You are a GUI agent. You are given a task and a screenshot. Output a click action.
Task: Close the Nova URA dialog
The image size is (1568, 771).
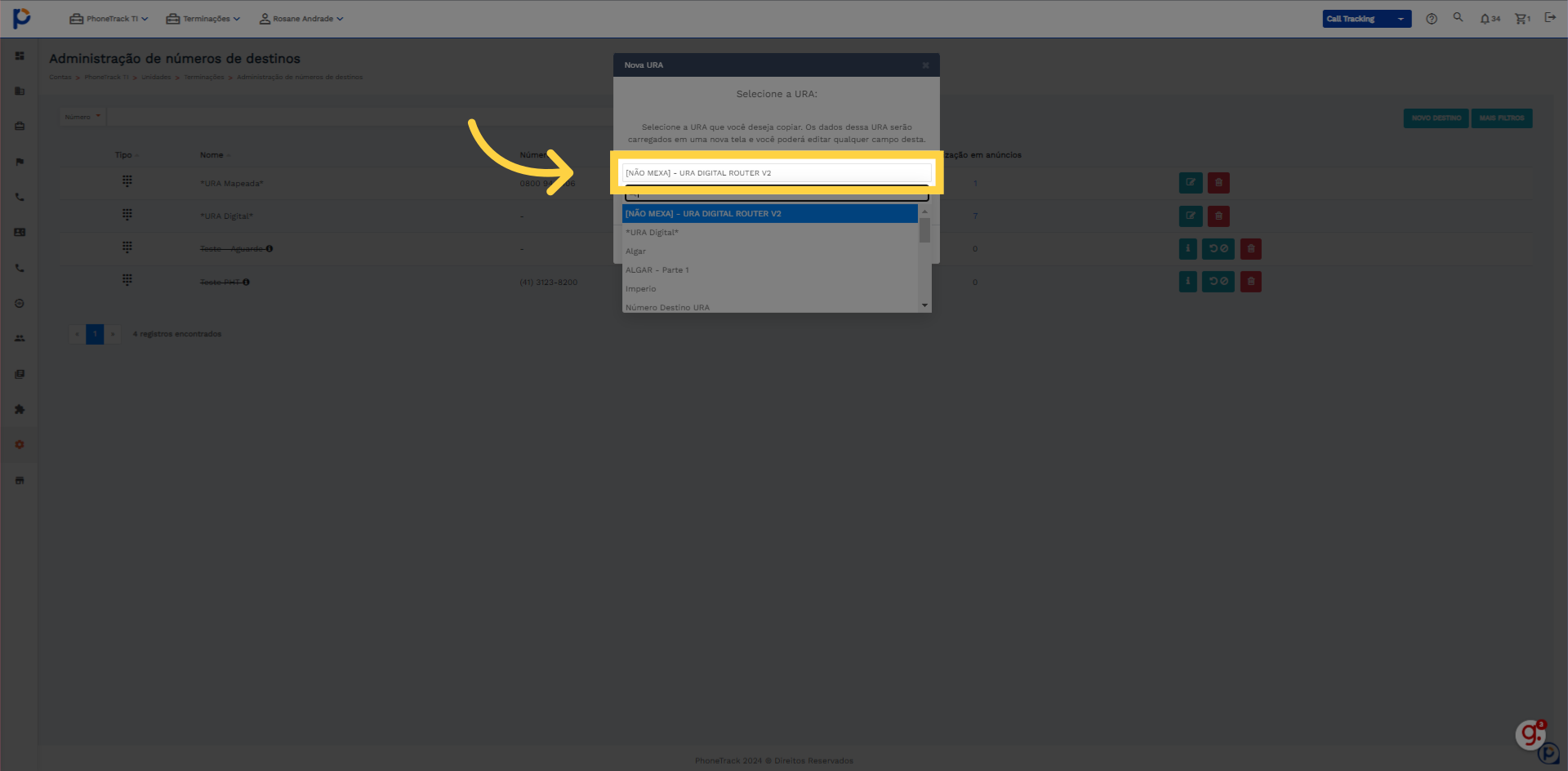[925, 65]
